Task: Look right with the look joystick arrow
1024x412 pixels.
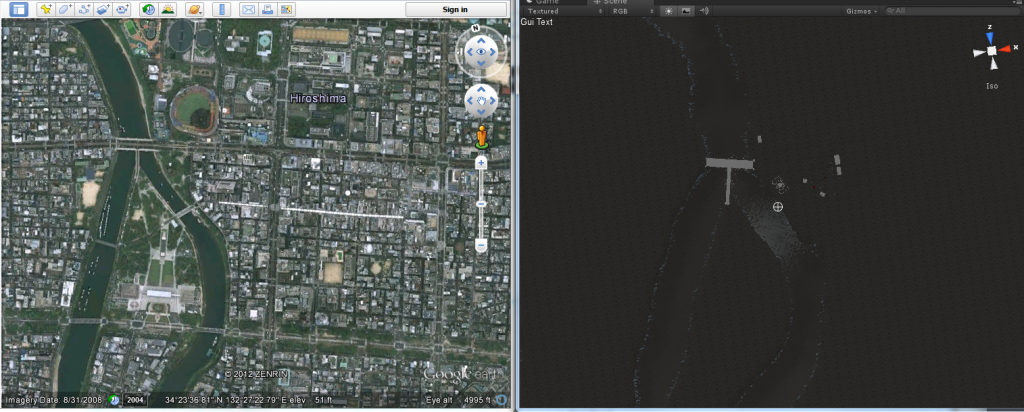Action: click(494, 52)
